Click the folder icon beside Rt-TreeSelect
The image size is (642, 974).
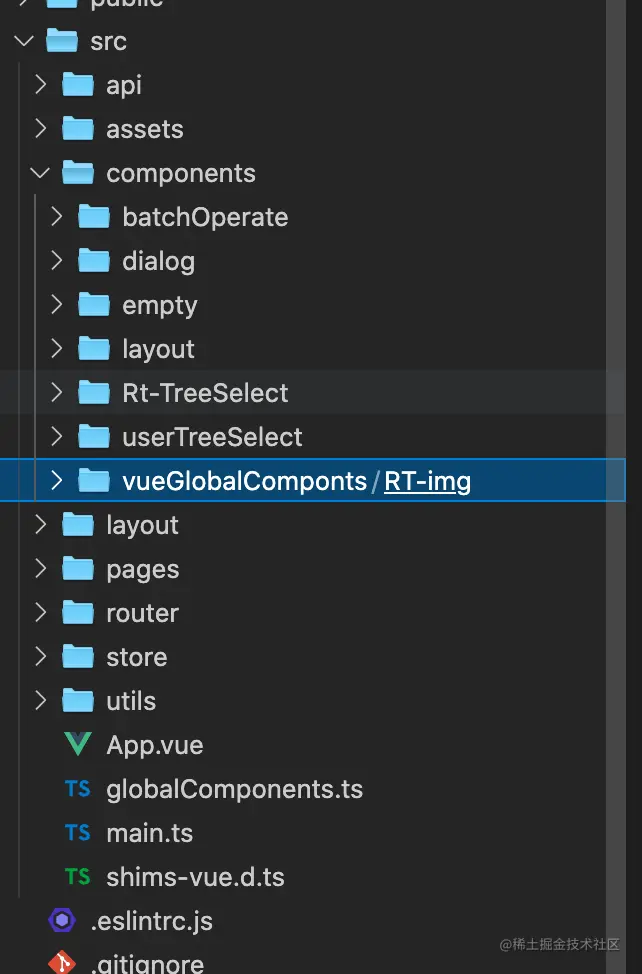coord(94,393)
